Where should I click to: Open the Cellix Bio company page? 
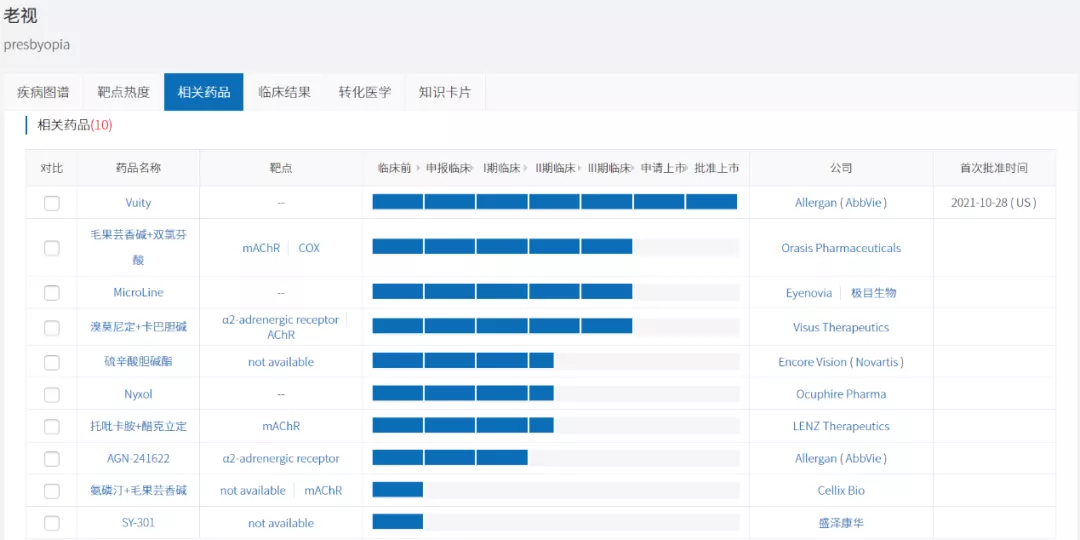point(841,491)
